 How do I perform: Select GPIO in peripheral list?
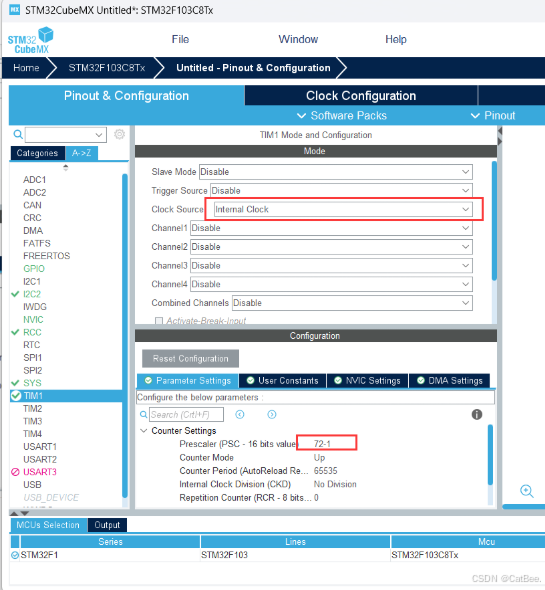point(34,269)
